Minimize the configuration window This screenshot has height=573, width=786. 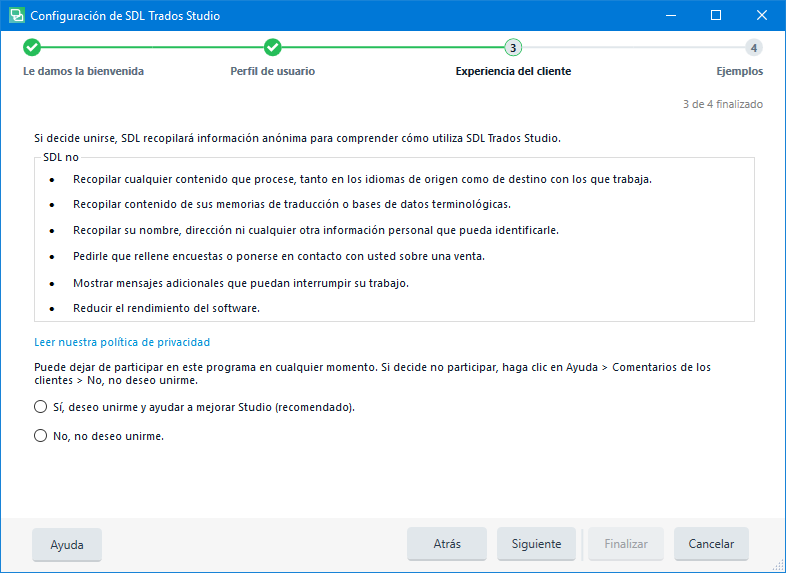[671, 16]
